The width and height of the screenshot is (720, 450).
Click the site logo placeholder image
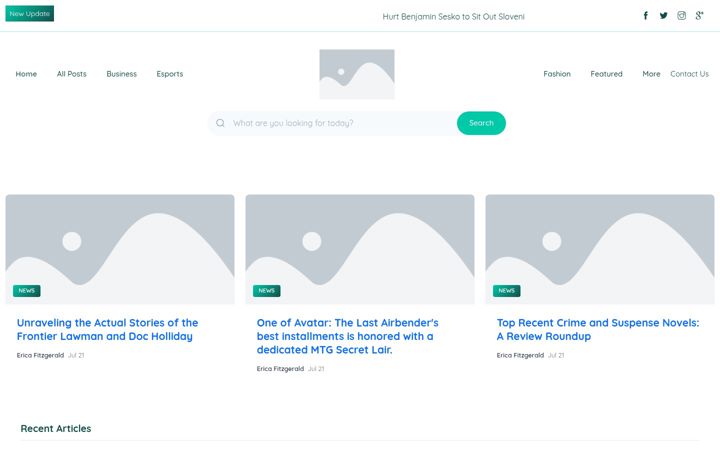click(x=357, y=74)
